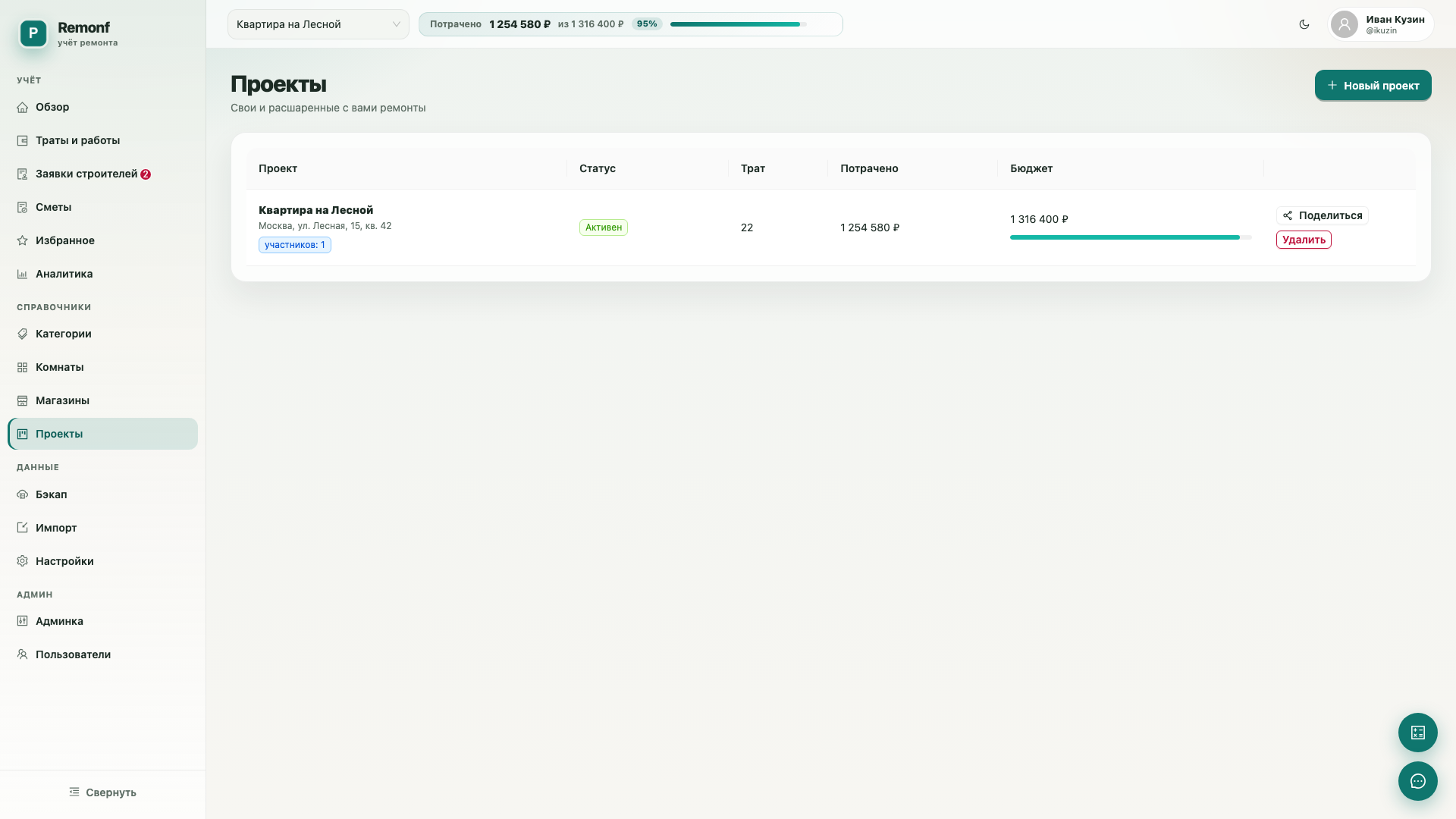
Task: Click Поделиться for Квартира на Лесной
Action: pos(1323,215)
